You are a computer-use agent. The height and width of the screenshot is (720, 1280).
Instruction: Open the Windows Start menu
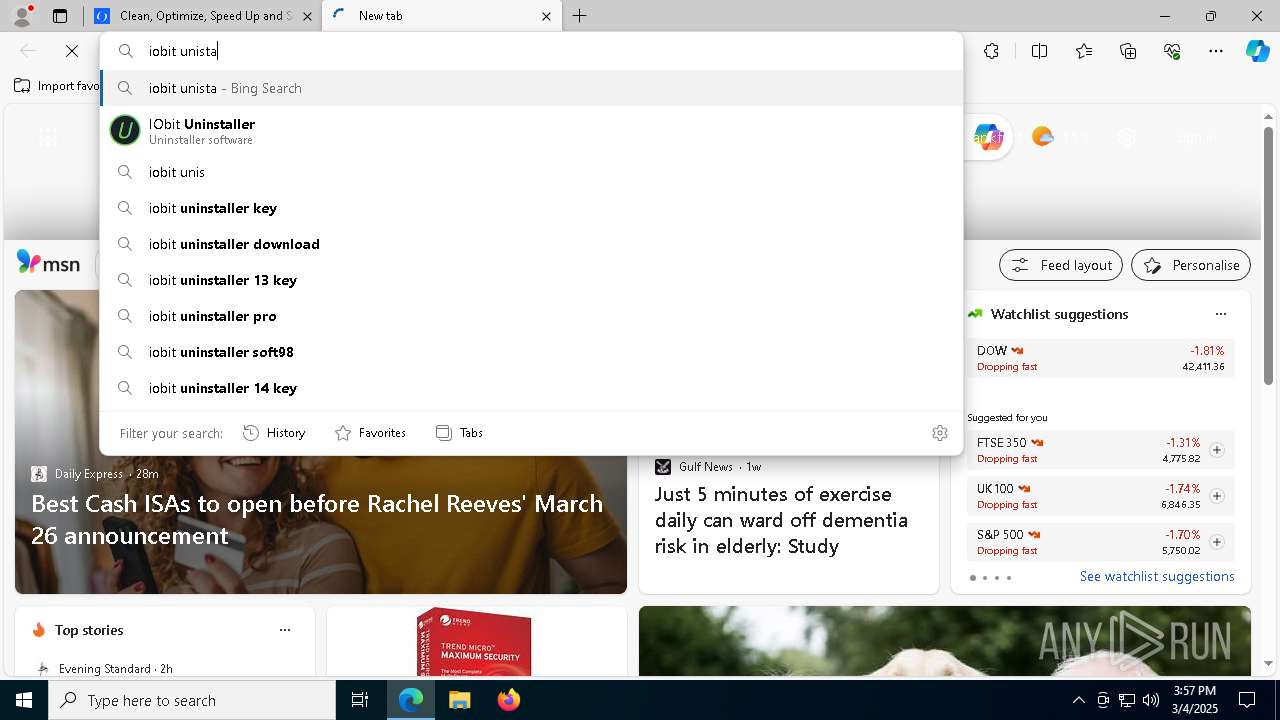click(24, 700)
